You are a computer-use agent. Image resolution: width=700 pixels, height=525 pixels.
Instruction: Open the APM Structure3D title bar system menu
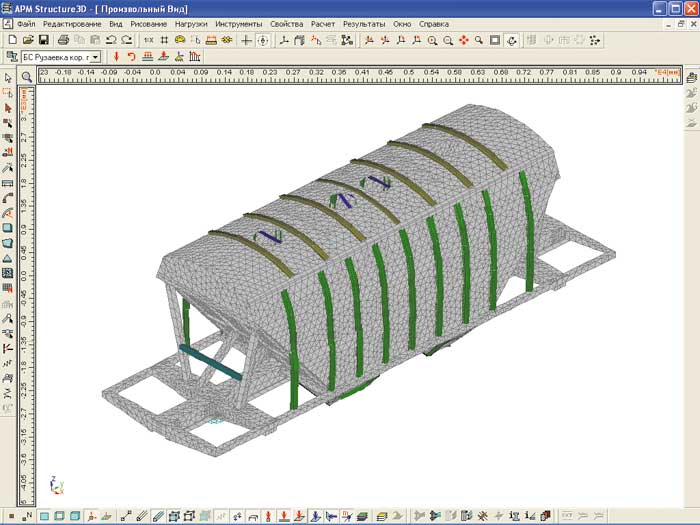[x=7, y=7]
